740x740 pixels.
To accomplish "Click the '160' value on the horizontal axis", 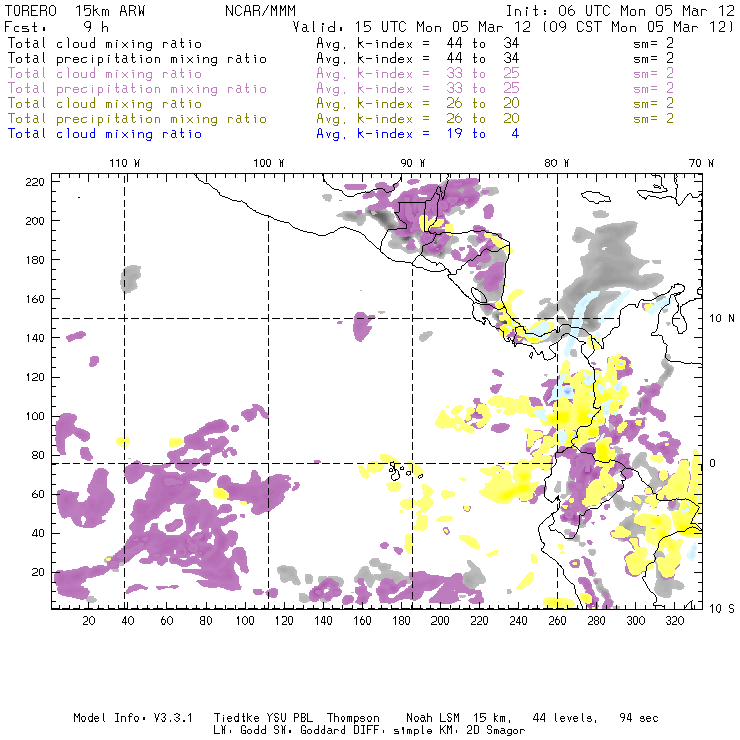I will click(362, 621).
